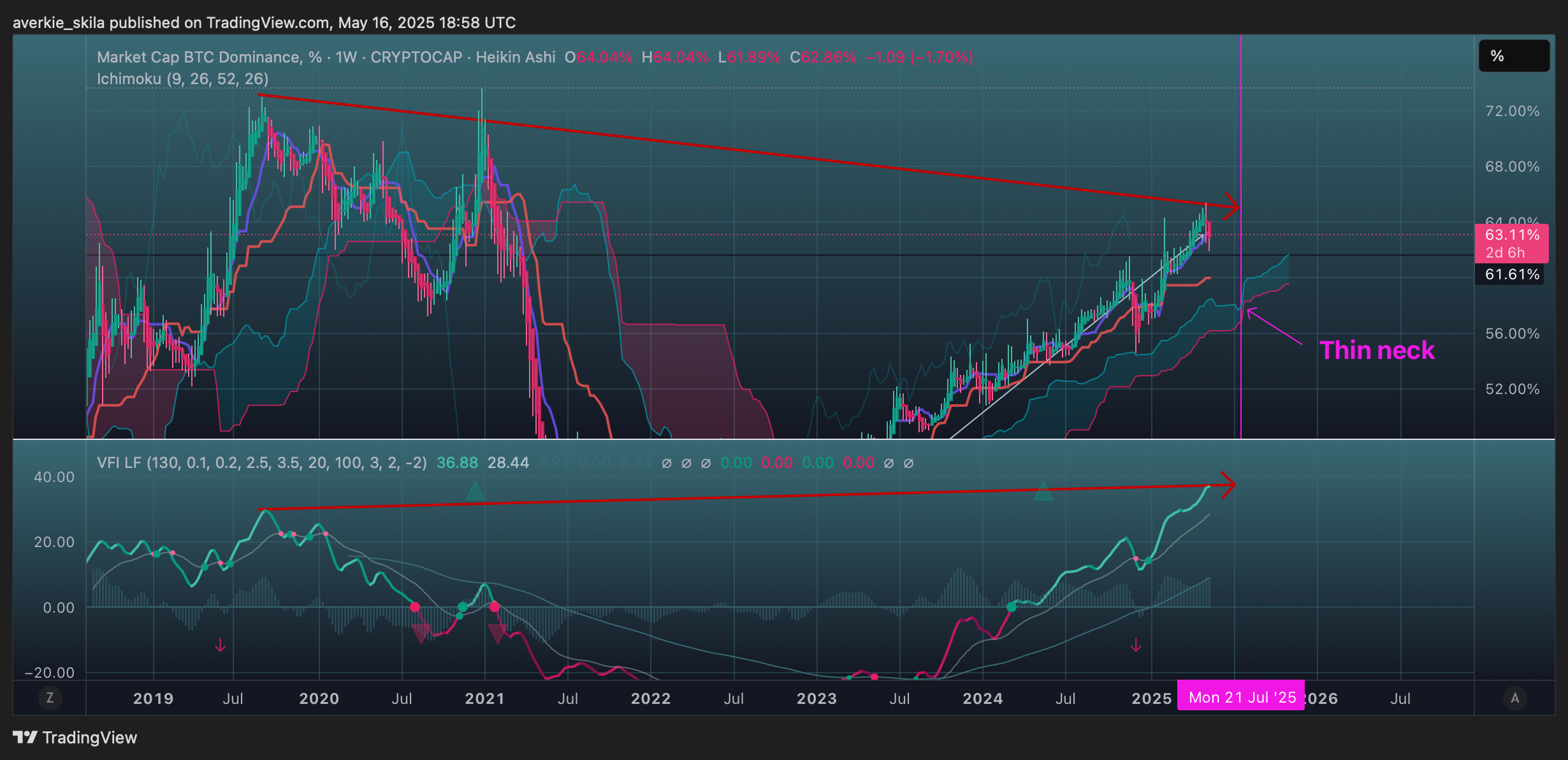Screen dimensions: 1568x760
Task: Click the small red down arrow near Jul 2019
Action: pyautogui.click(x=221, y=645)
